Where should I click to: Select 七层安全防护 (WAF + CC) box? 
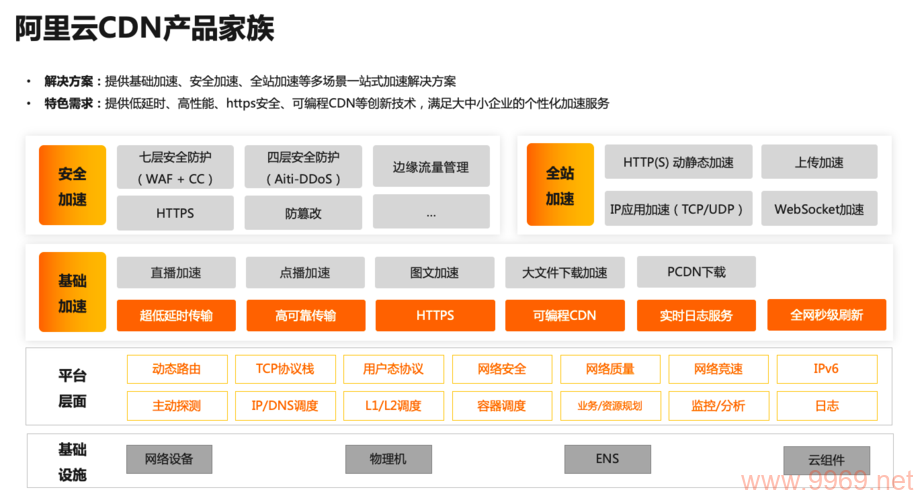pos(175,167)
